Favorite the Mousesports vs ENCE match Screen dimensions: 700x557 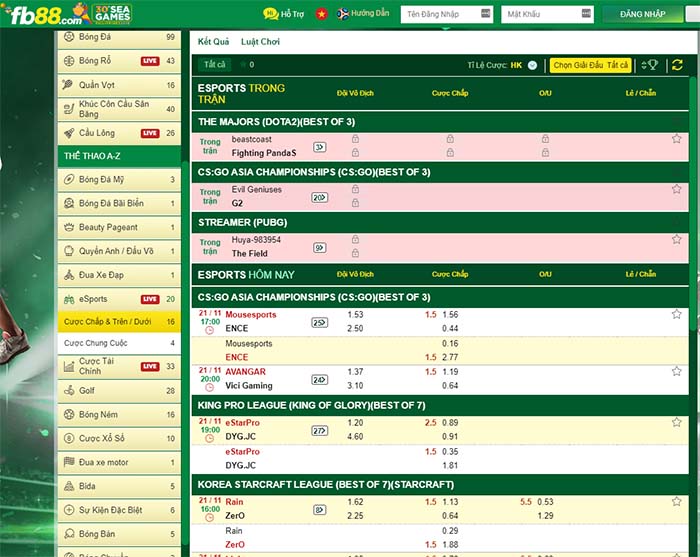point(676,314)
